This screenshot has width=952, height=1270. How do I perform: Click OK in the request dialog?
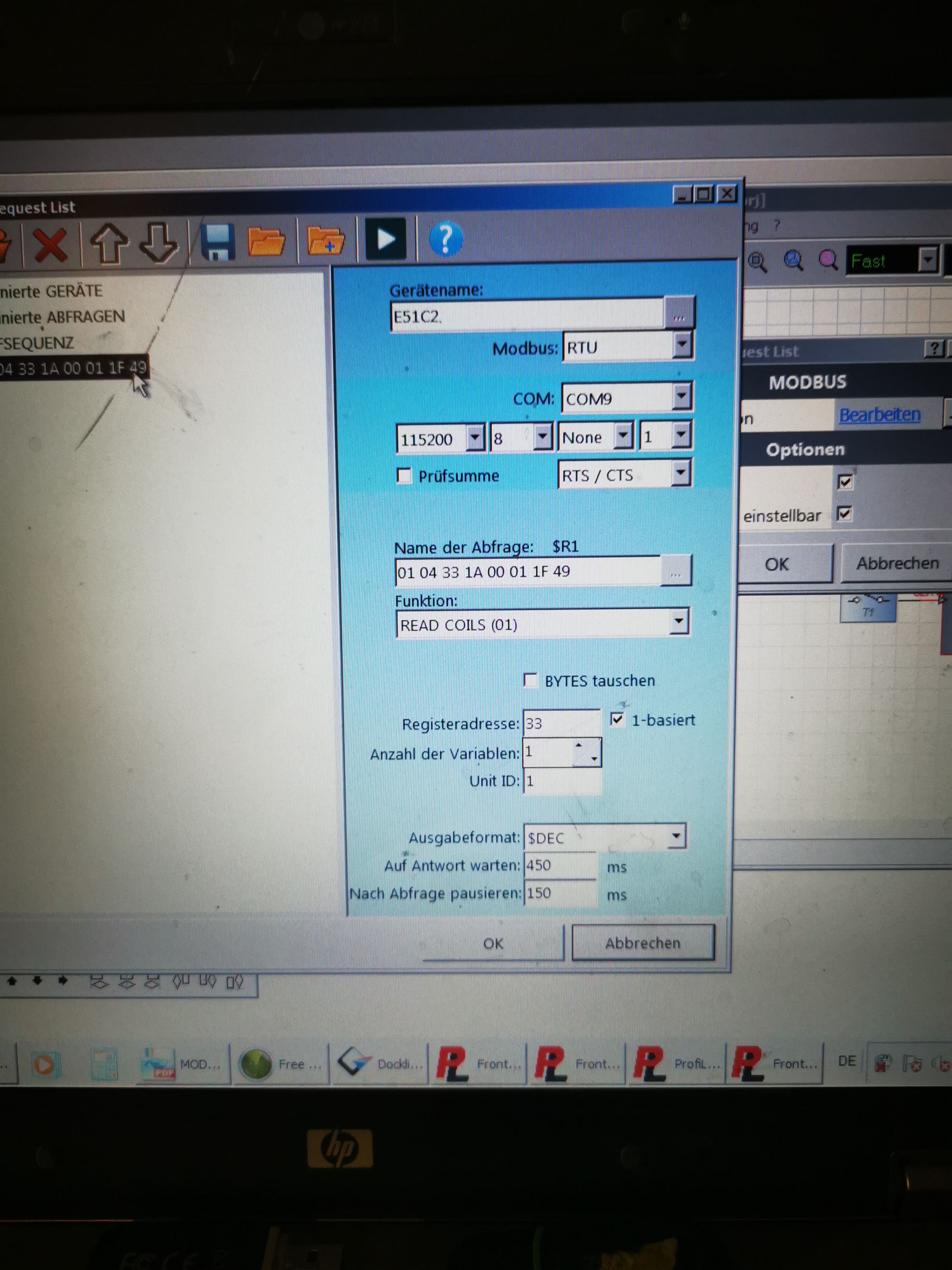[x=493, y=943]
